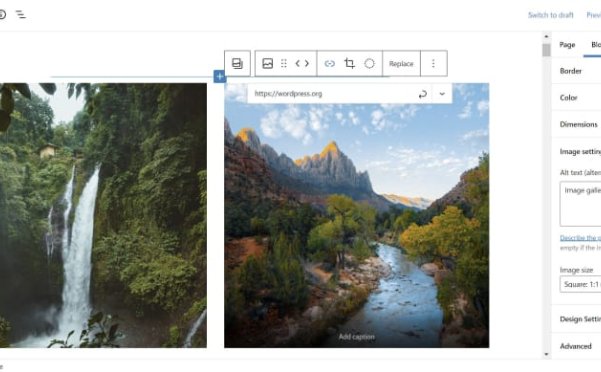Viewport: 601px width, 372px height.
Task: Toggle the insert link icon
Action: coord(330,63)
